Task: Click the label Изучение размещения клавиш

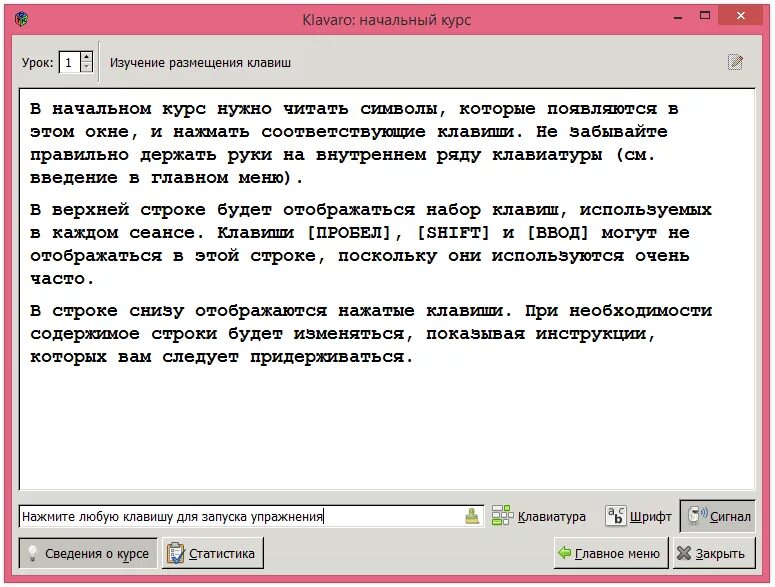Action: tap(200, 63)
